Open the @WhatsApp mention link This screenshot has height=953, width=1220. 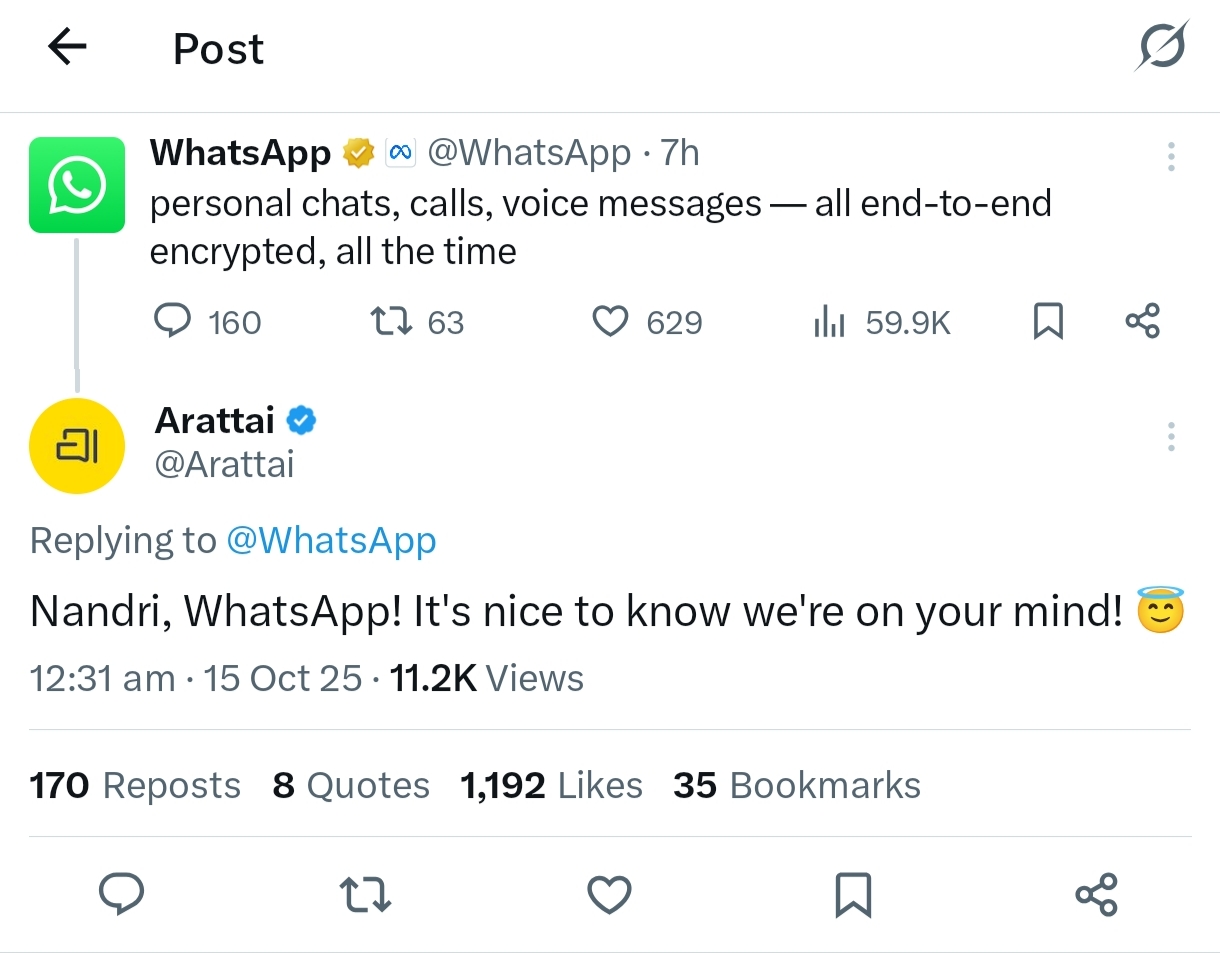331,541
